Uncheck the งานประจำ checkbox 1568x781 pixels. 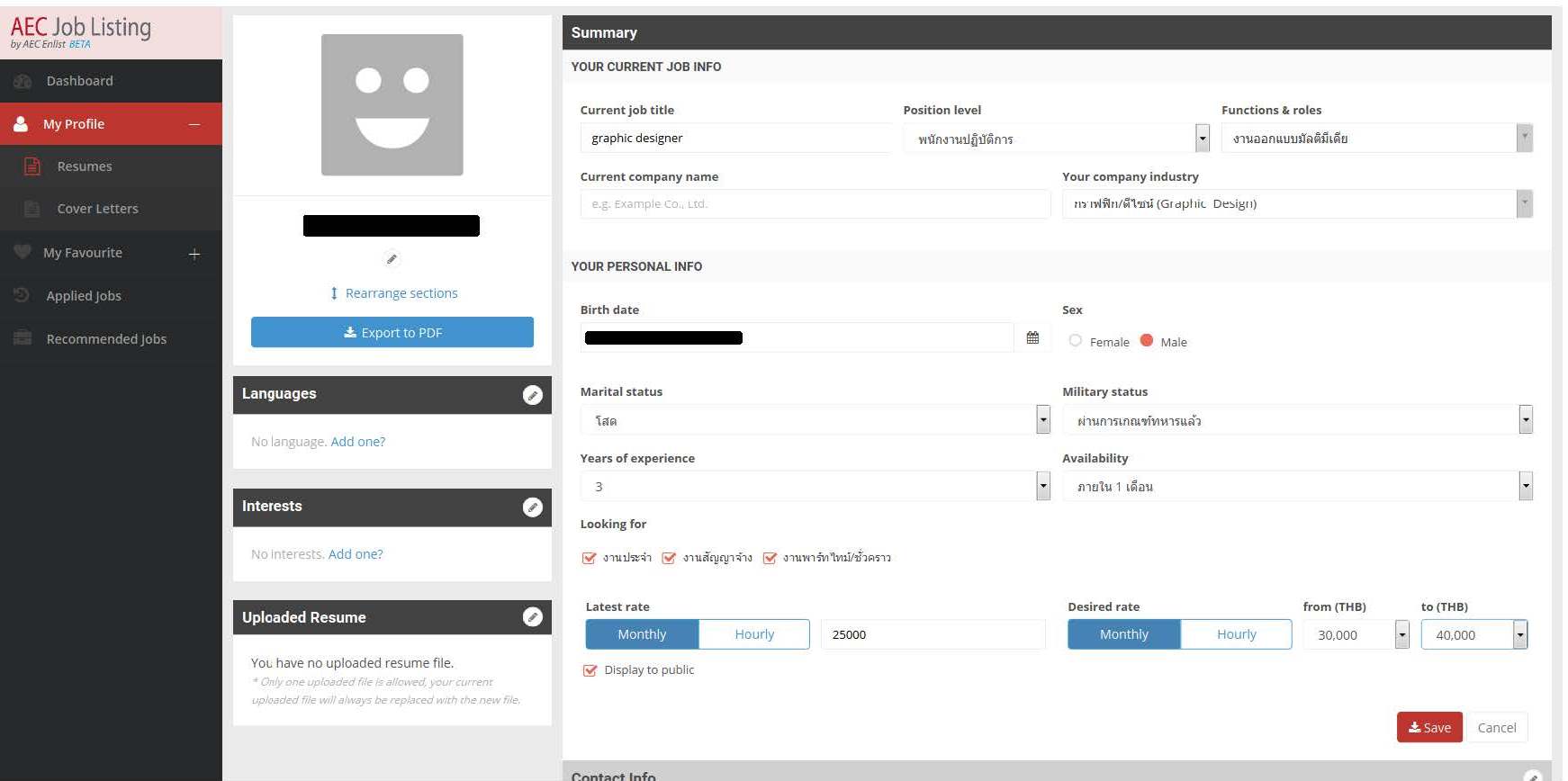[590, 558]
